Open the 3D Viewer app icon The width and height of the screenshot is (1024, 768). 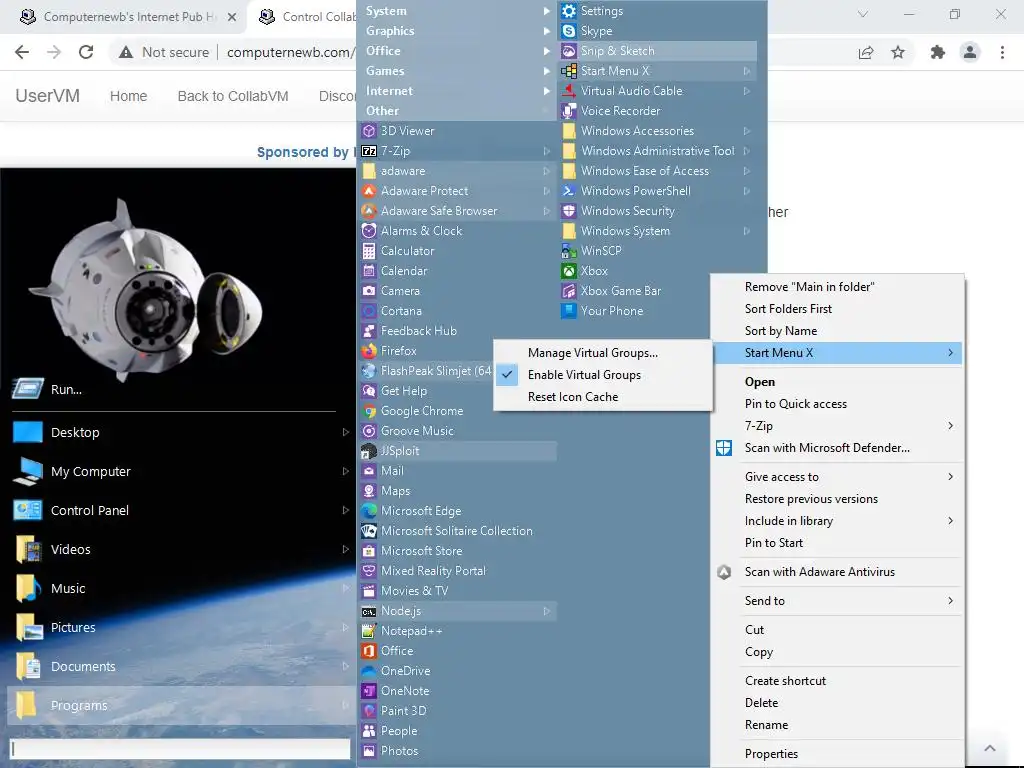pyautogui.click(x=369, y=131)
